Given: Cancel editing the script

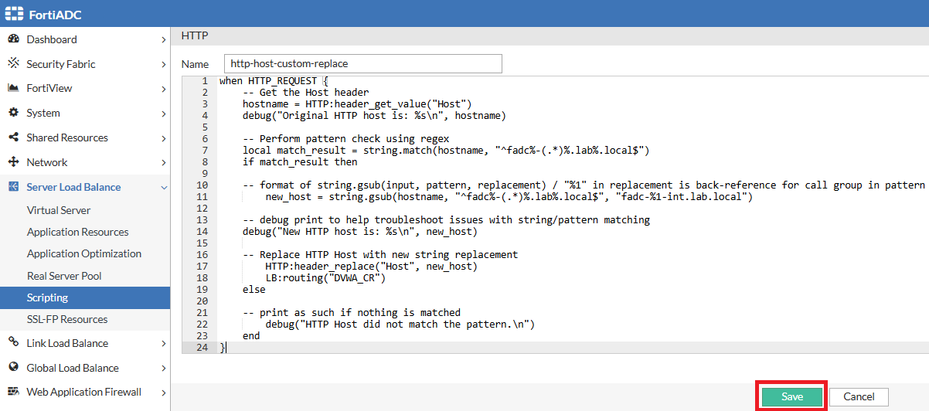Looking at the screenshot, I should [x=858, y=397].
